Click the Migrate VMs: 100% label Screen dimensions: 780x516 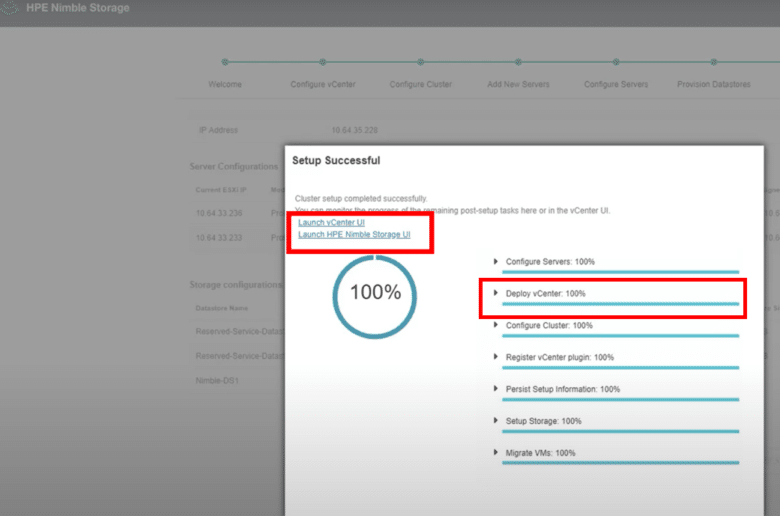[540, 452]
